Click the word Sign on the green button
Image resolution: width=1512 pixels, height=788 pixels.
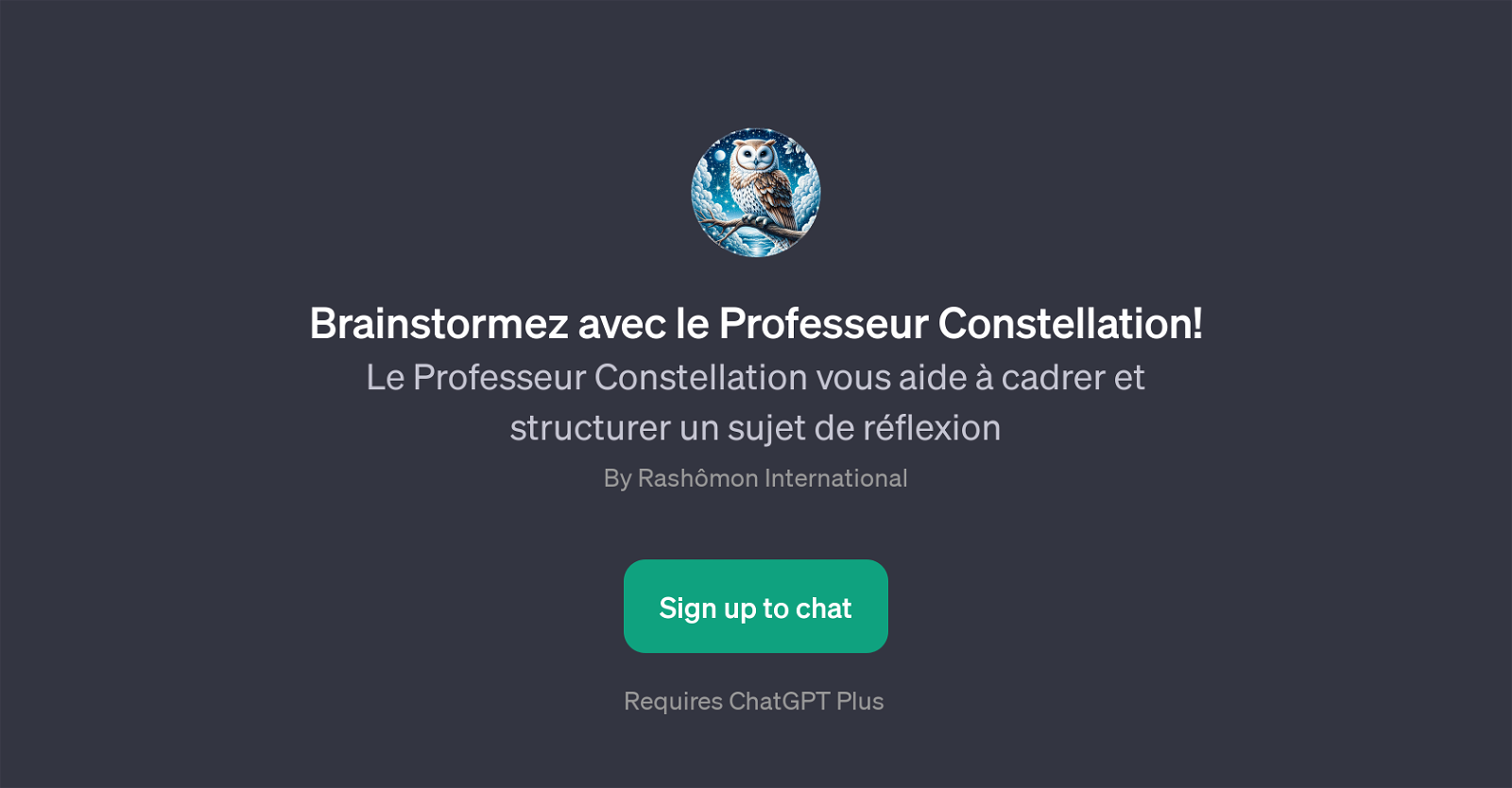(x=688, y=608)
